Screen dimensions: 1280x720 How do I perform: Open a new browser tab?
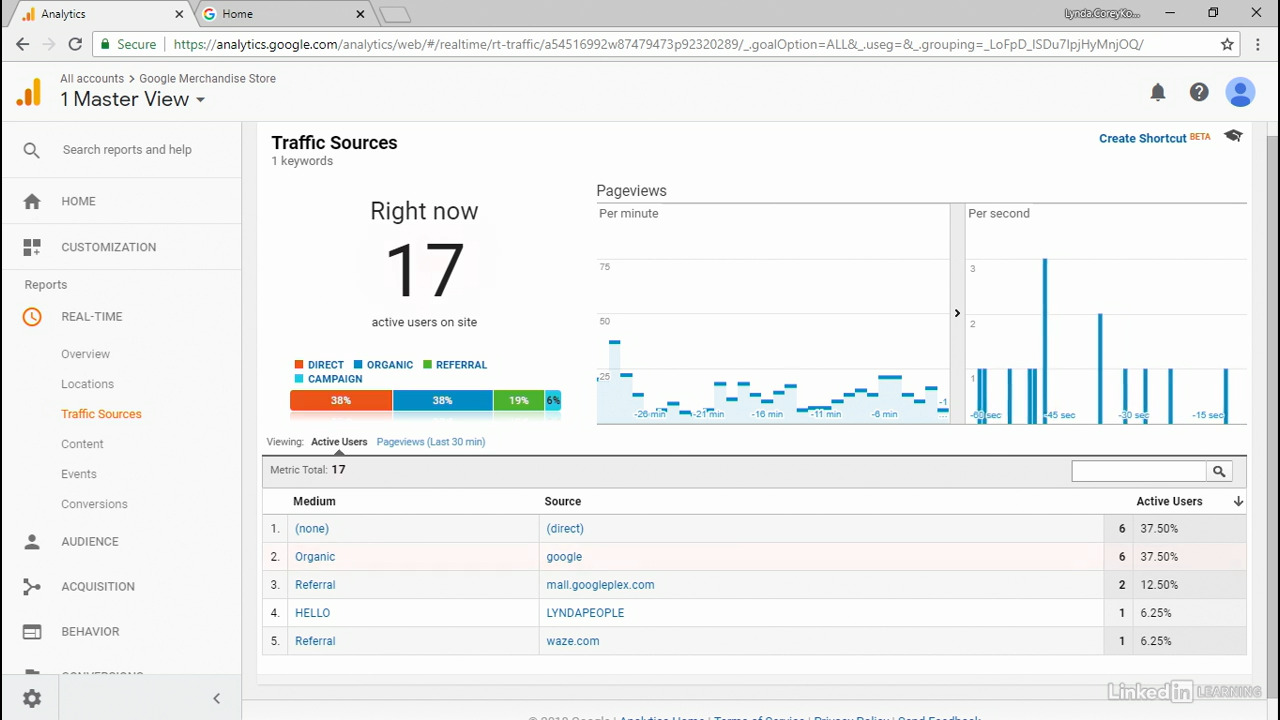coord(394,14)
